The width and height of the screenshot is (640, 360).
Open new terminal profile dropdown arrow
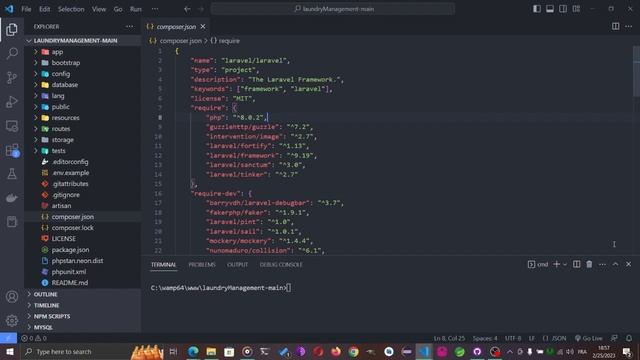coord(565,264)
